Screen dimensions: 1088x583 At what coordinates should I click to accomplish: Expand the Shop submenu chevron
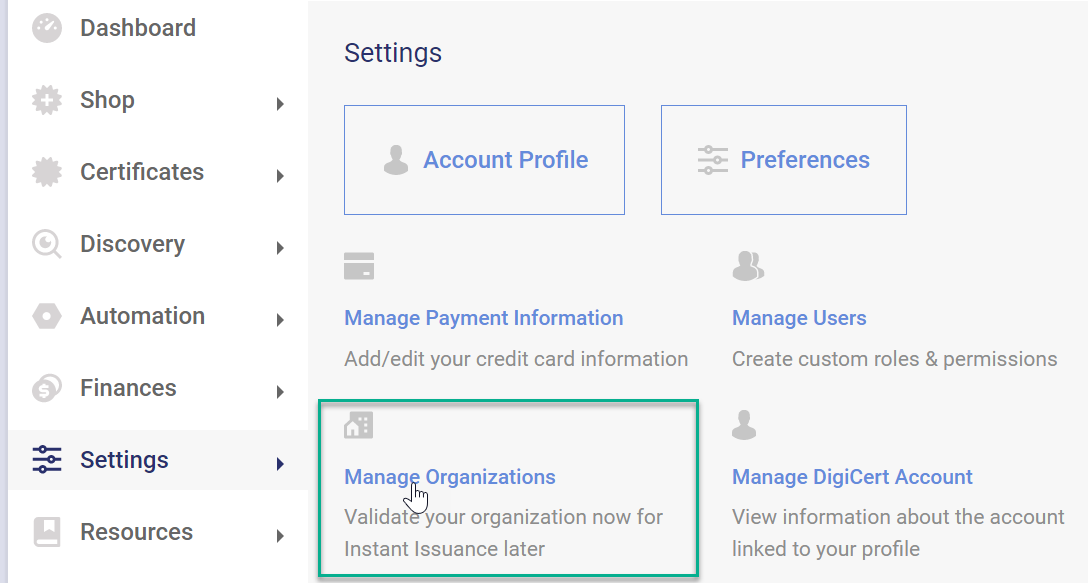(280, 101)
